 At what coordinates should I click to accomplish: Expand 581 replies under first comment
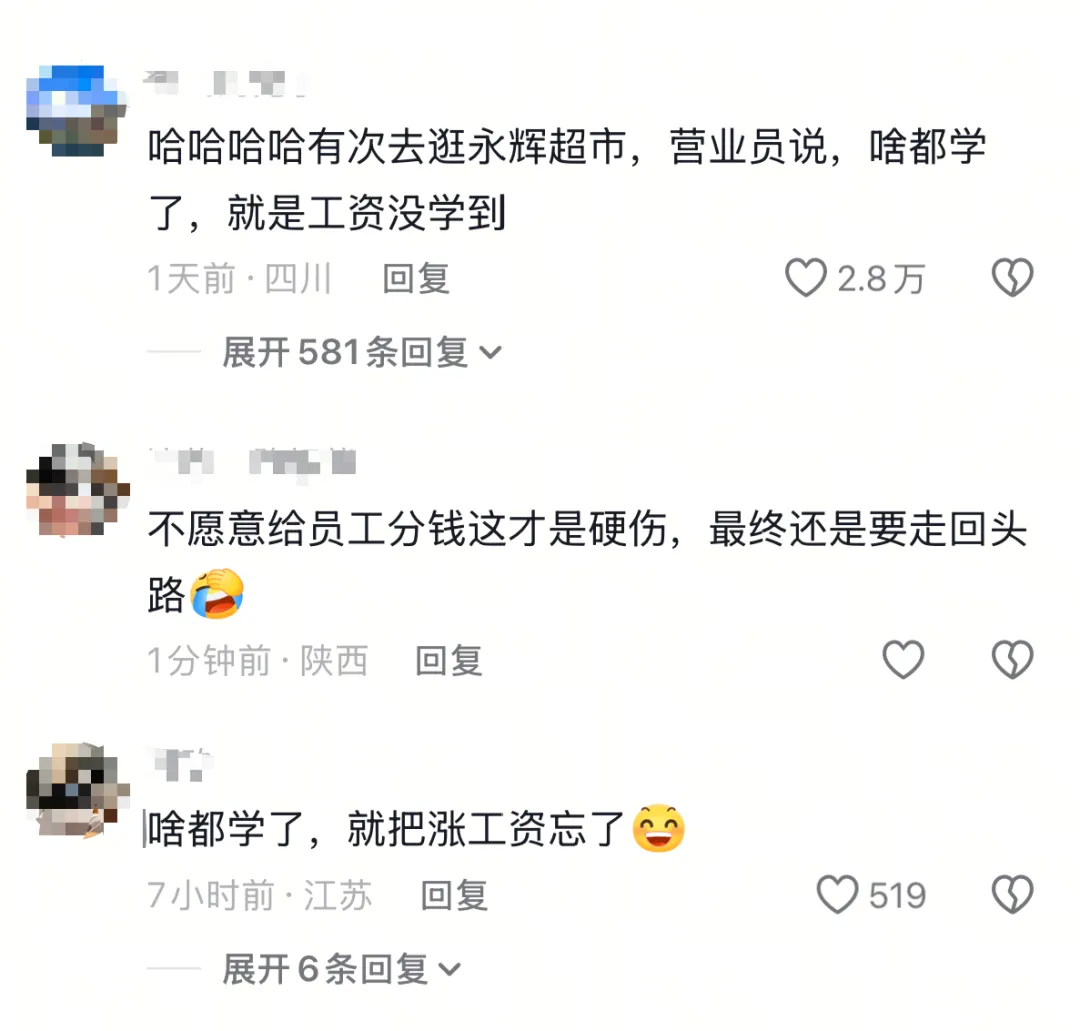coord(362,353)
